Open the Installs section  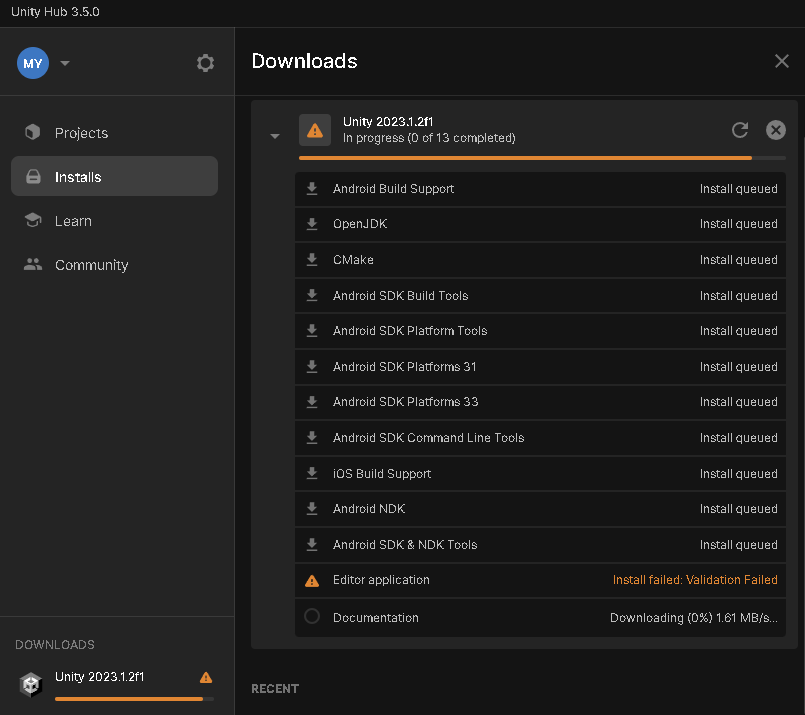point(114,177)
